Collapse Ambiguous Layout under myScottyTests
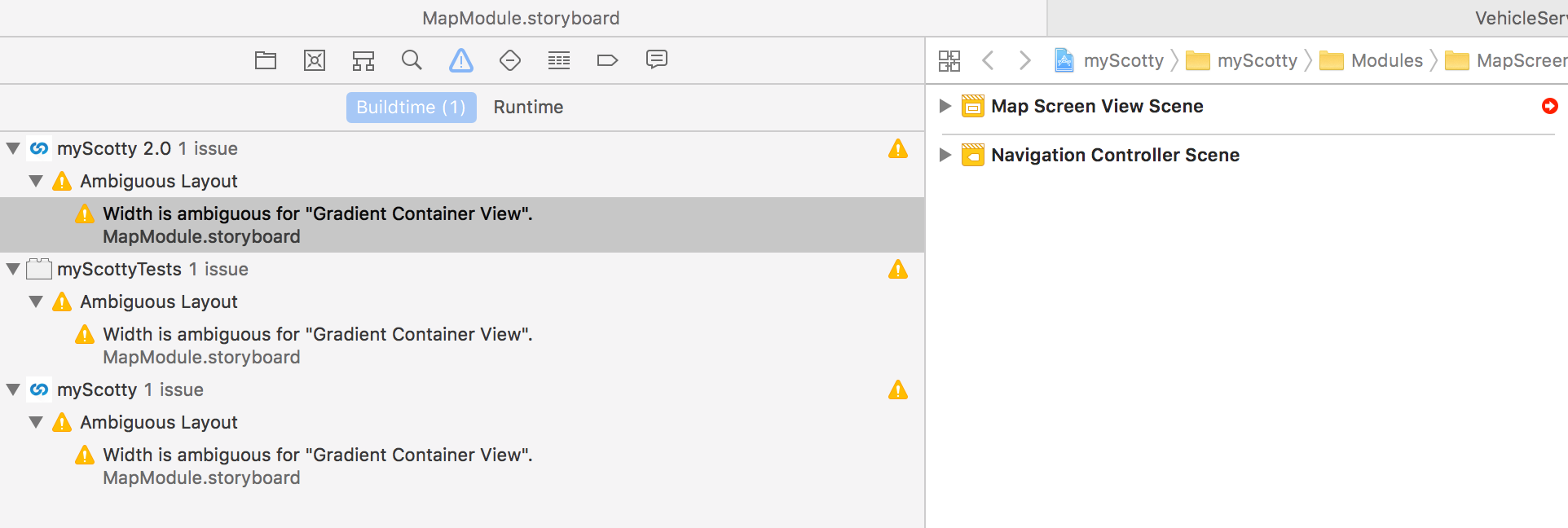Image resolution: width=1568 pixels, height=528 pixels. tap(36, 301)
